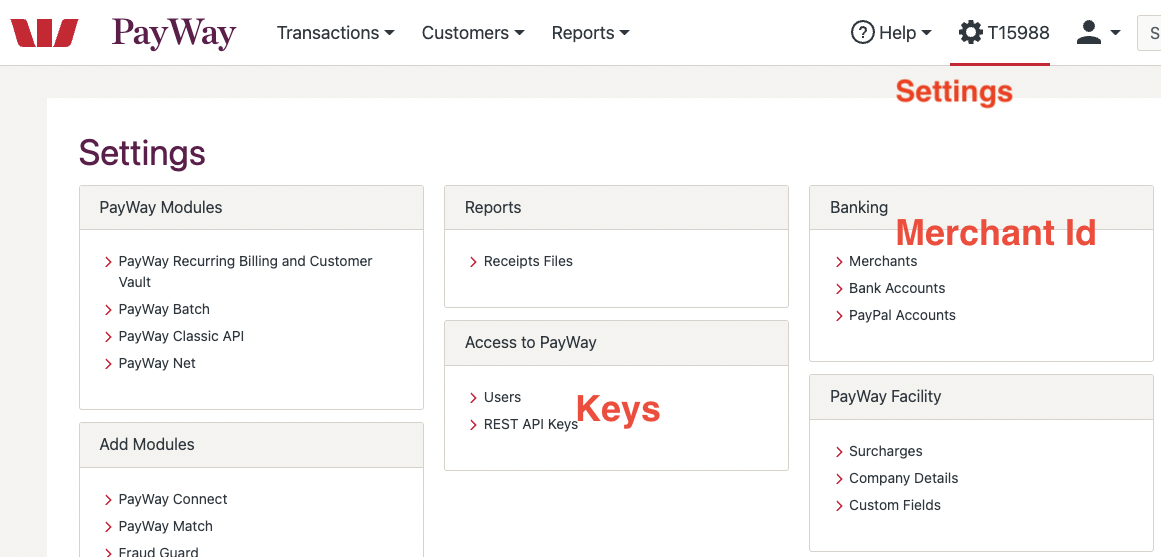Click the chevron beside Surcharges

click(839, 452)
